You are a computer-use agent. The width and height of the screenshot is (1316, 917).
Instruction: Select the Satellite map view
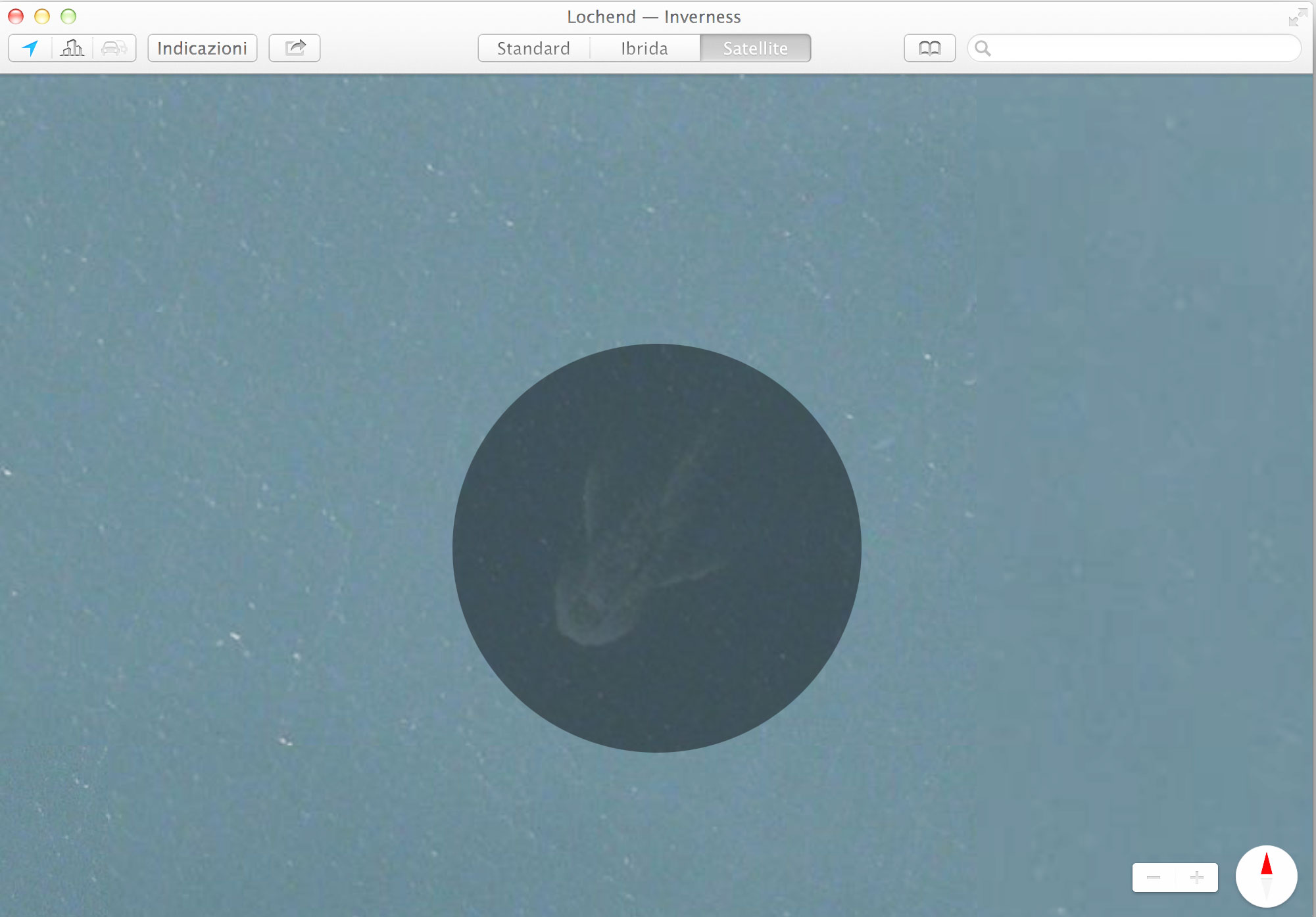(x=755, y=49)
